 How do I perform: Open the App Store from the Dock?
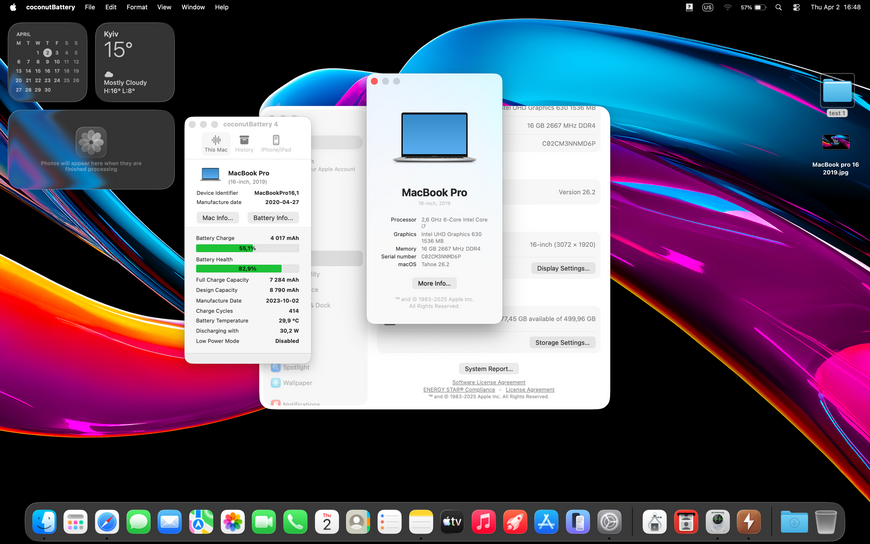tap(546, 522)
